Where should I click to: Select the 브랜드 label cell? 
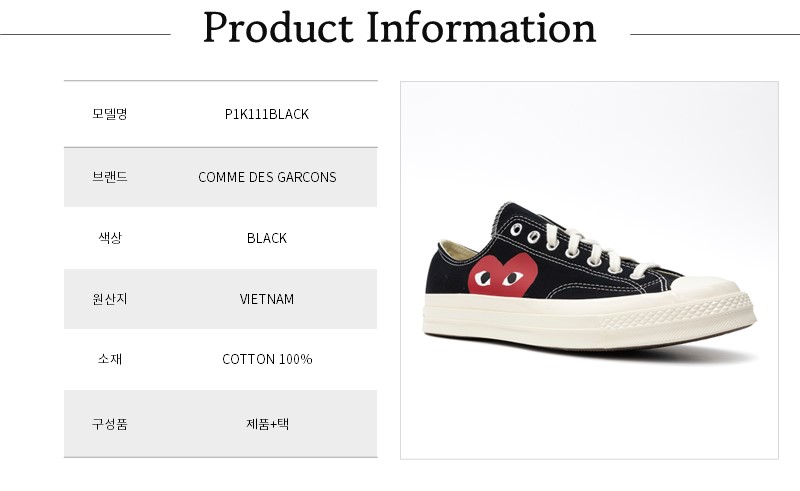(110, 177)
